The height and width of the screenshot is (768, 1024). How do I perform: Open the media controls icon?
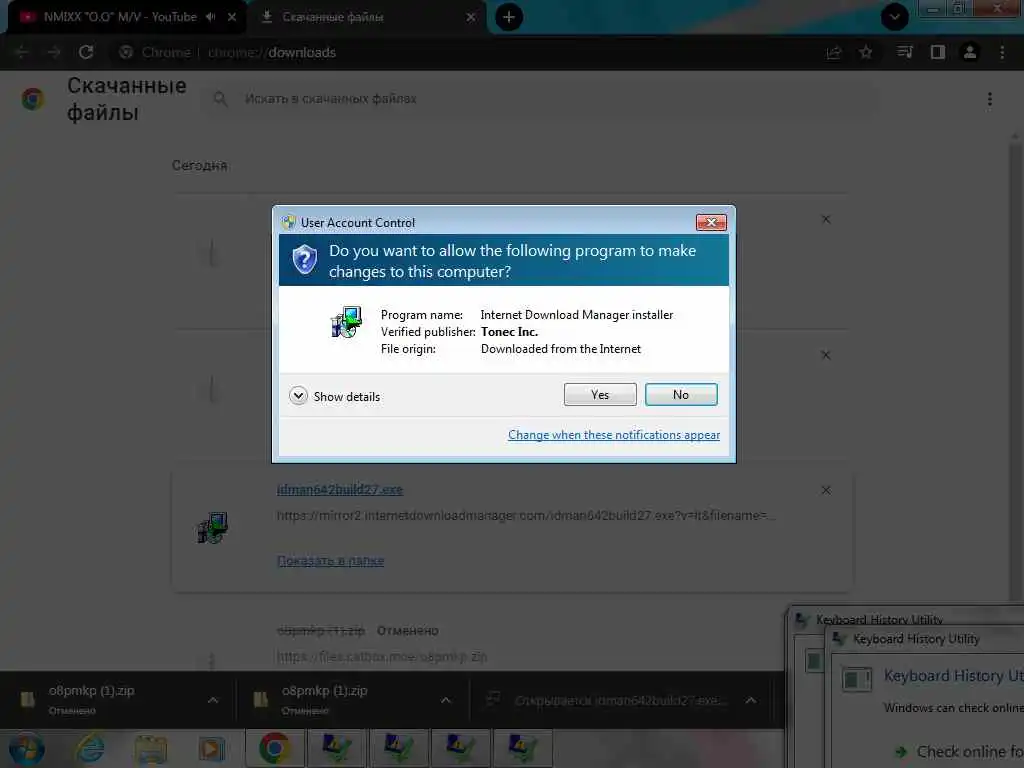(904, 52)
